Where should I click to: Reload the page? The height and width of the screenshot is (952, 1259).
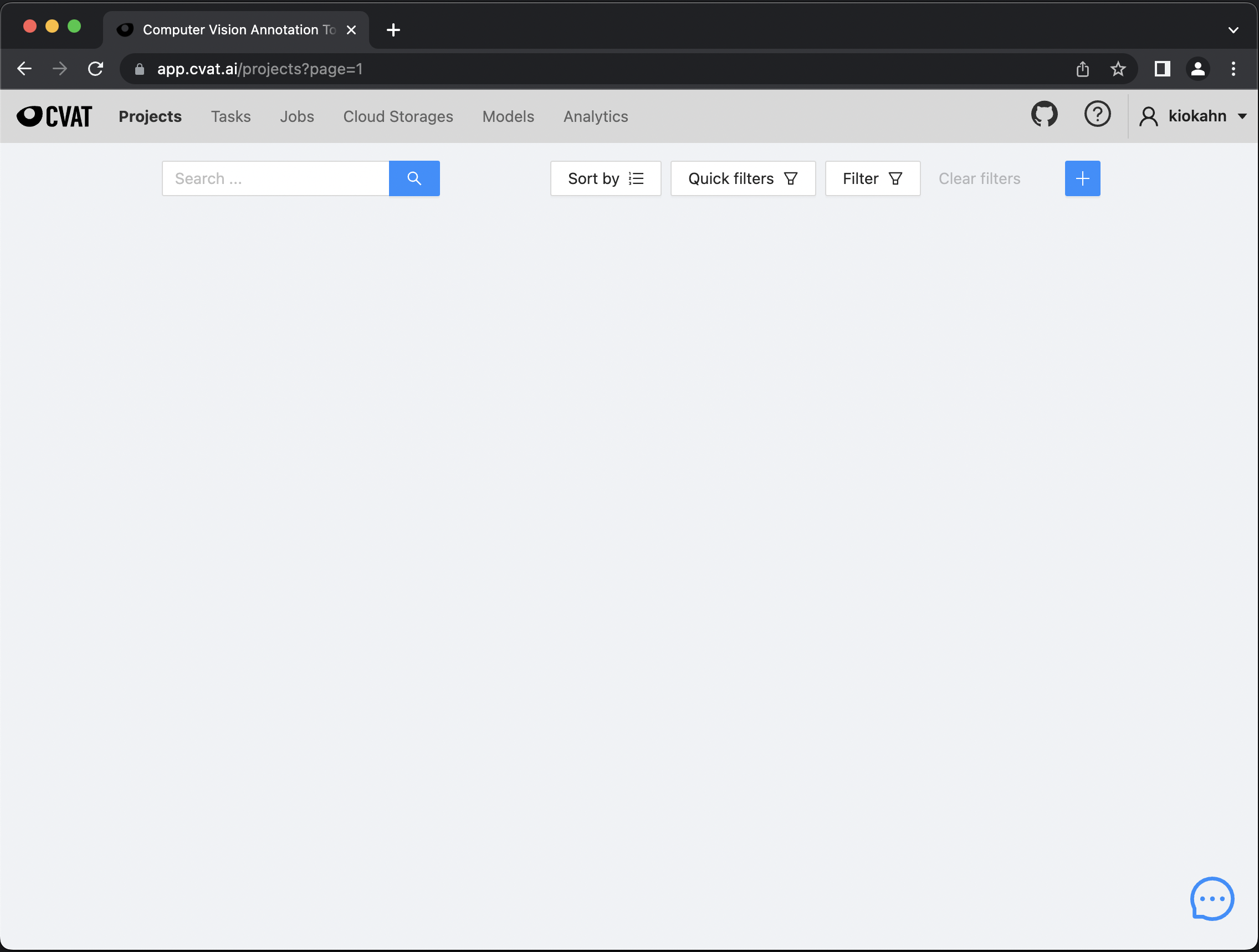pyautogui.click(x=96, y=69)
